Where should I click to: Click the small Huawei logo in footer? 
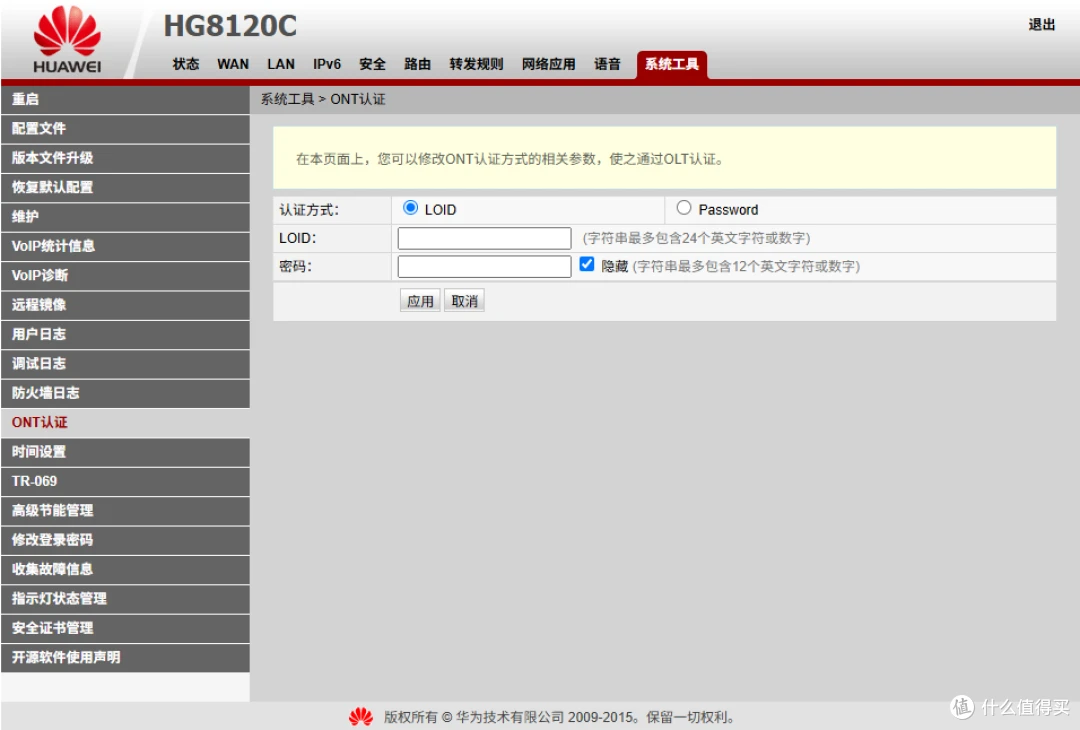pyautogui.click(x=360, y=717)
